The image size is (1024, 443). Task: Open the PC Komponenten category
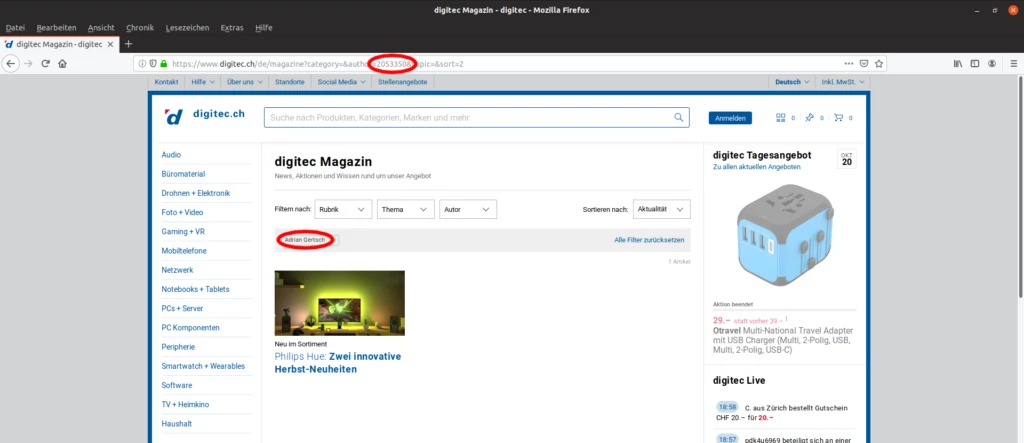coord(191,327)
